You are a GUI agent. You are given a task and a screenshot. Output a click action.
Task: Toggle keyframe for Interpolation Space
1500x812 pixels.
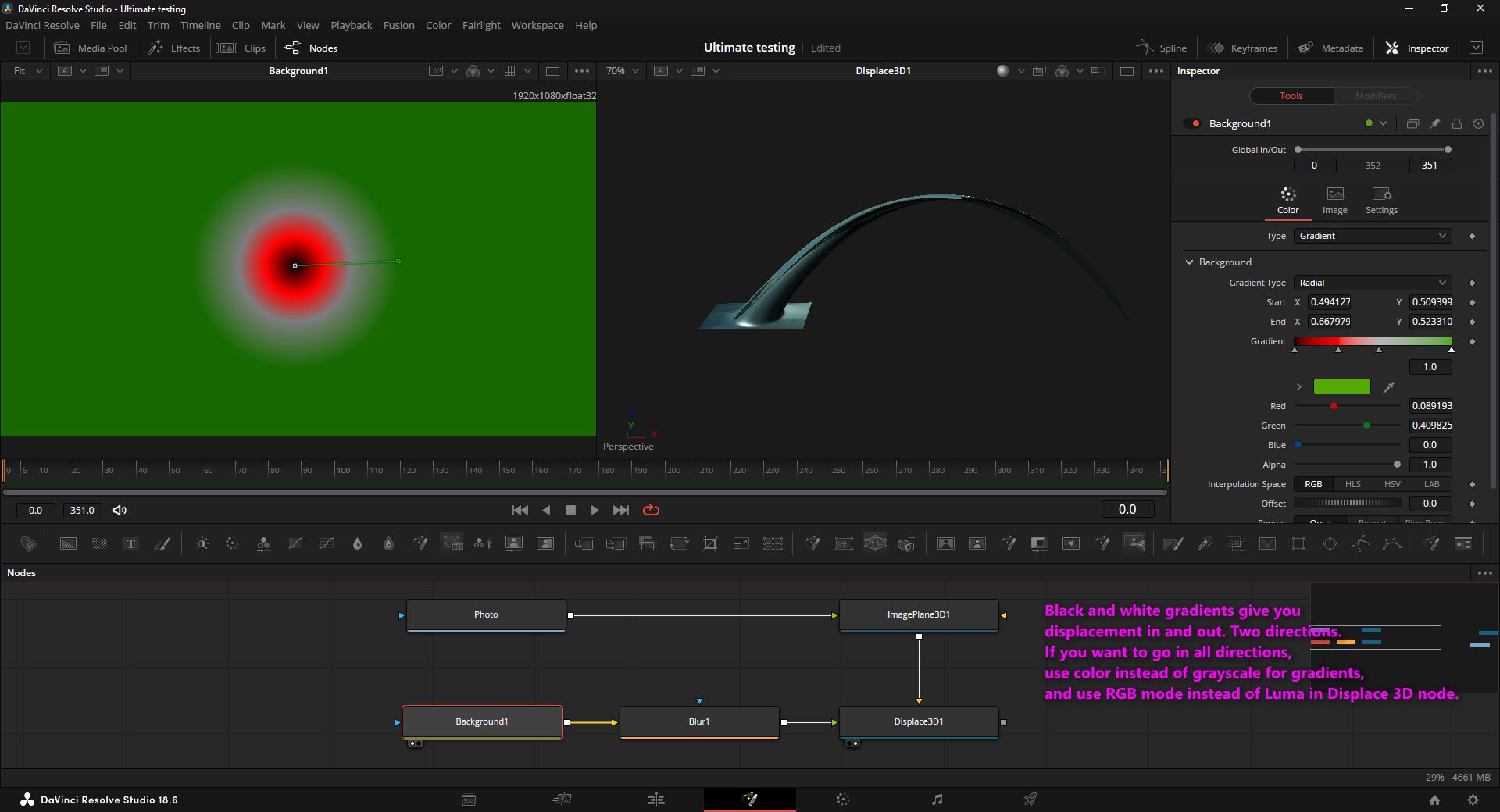(1472, 484)
